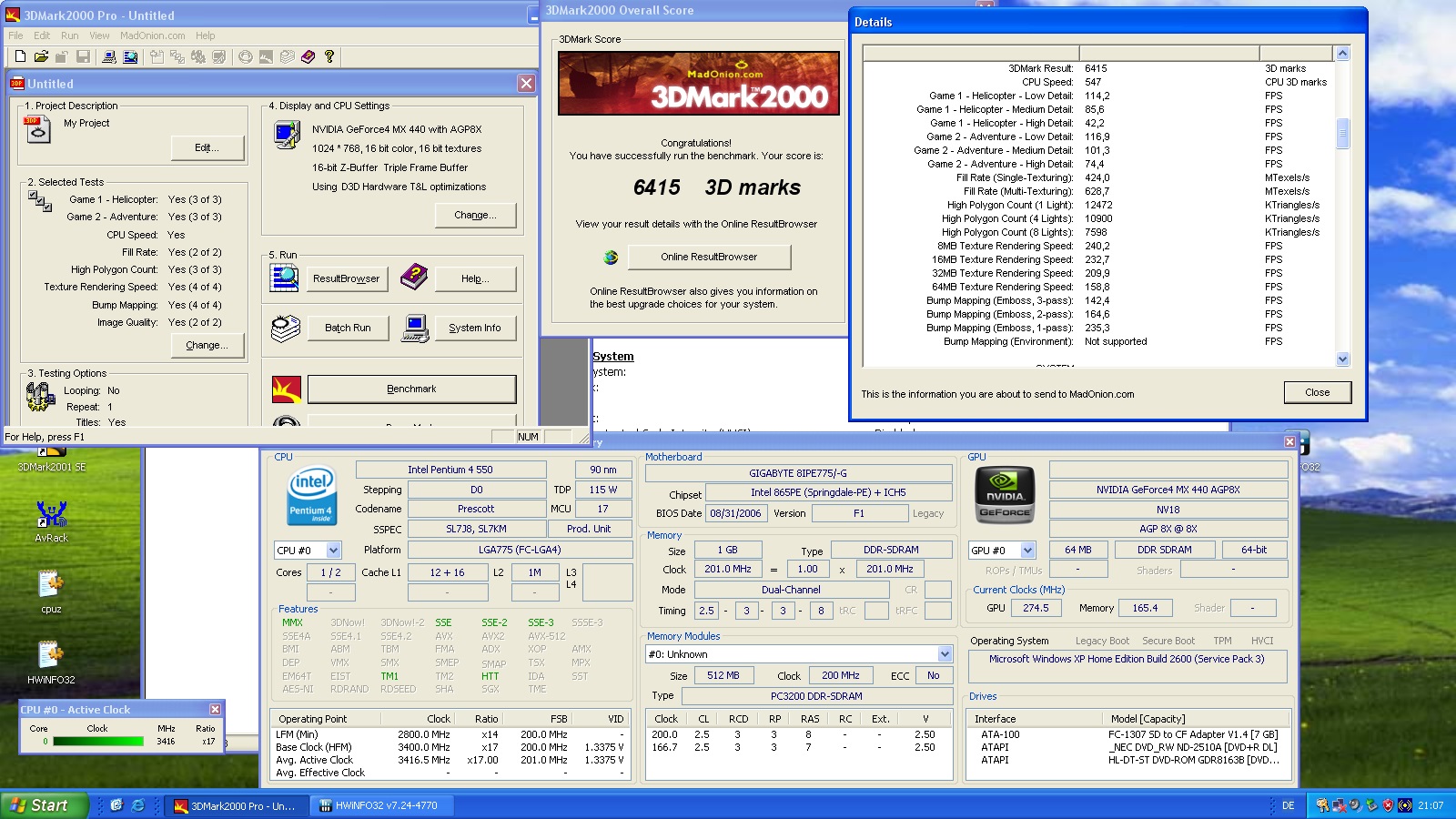Click the NVIDIA GeForce logo image
The width and height of the screenshot is (1456, 819).
[x=1005, y=496]
